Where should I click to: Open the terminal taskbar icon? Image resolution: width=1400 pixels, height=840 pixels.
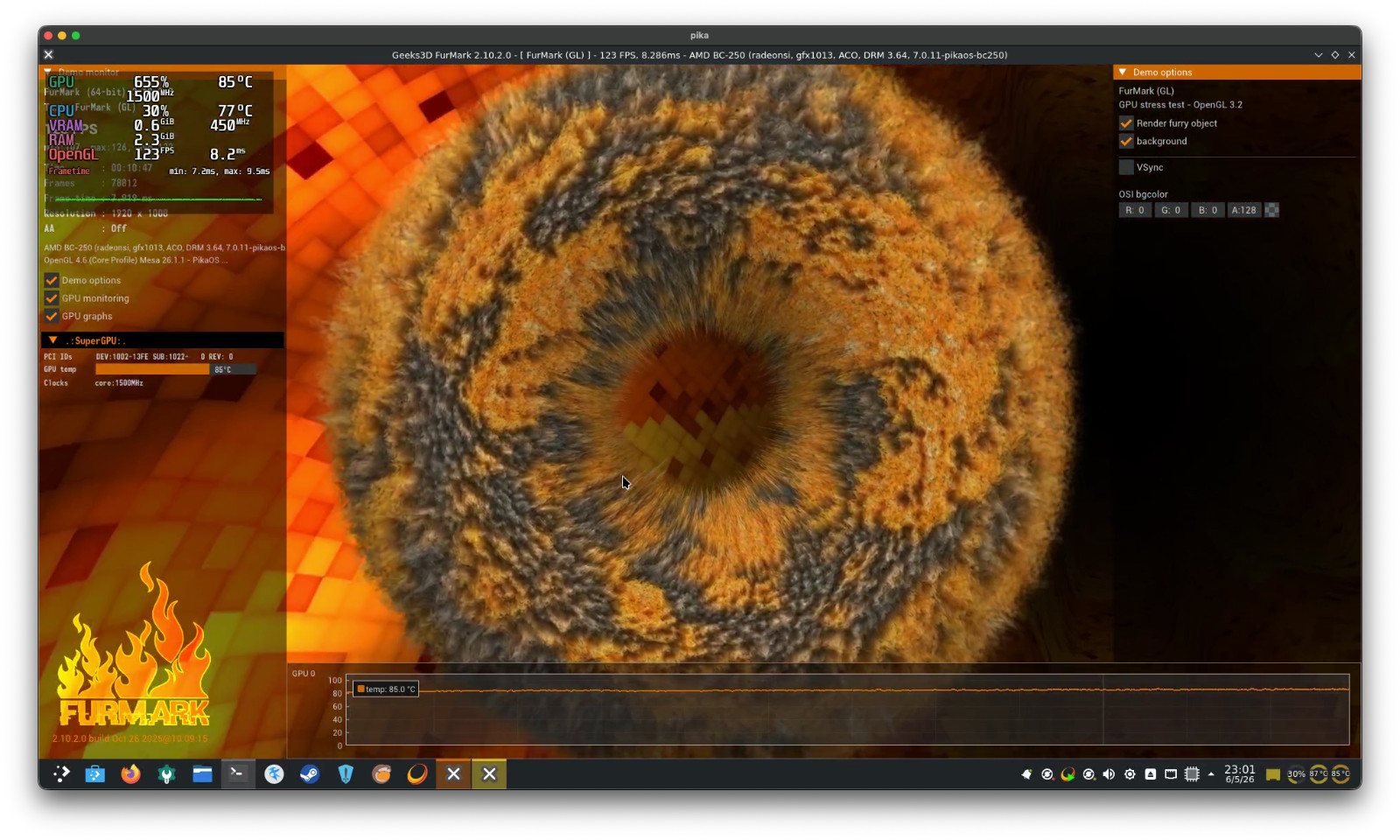point(237,773)
